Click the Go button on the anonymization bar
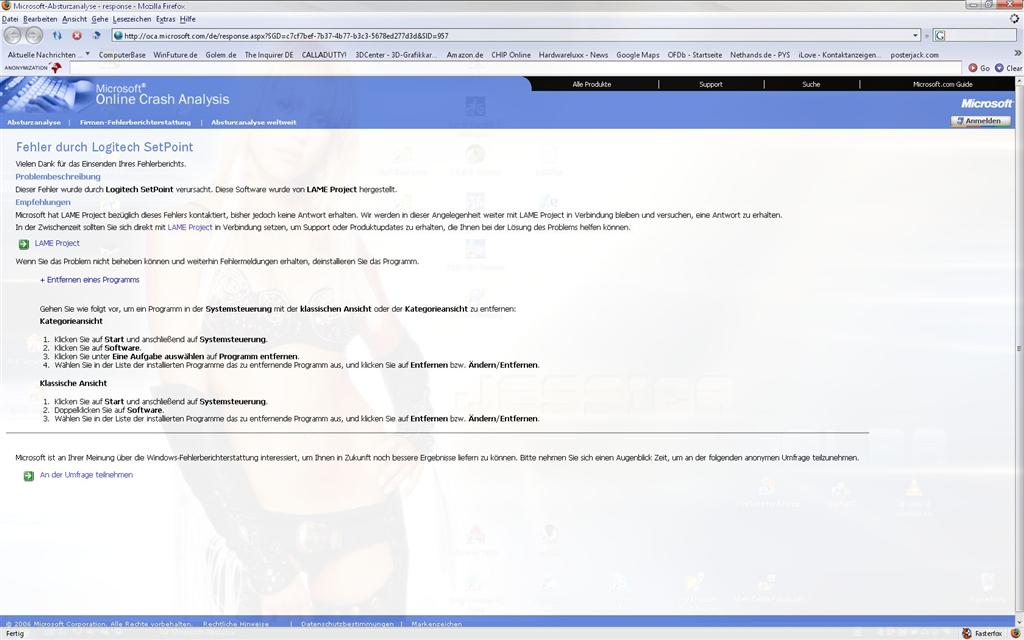This screenshot has width=1024, height=640. click(979, 67)
